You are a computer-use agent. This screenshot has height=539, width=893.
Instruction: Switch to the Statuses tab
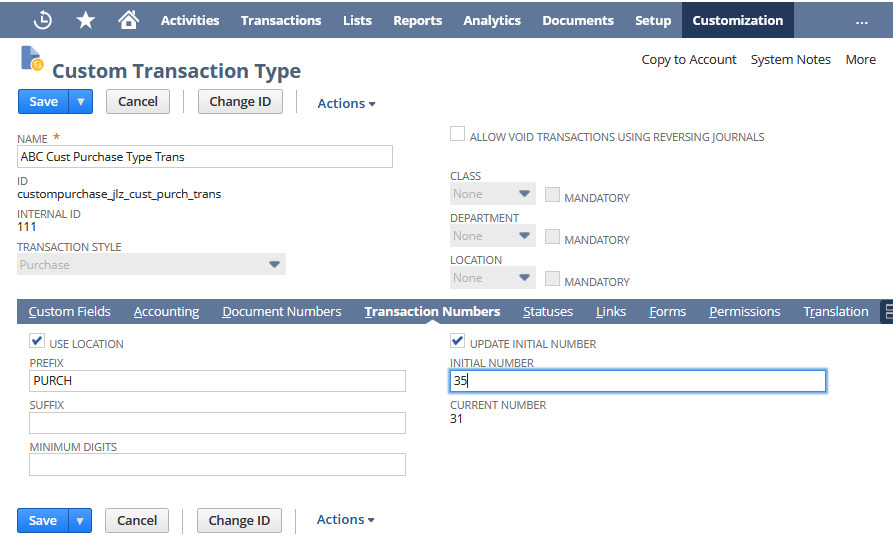tap(548, 312)
